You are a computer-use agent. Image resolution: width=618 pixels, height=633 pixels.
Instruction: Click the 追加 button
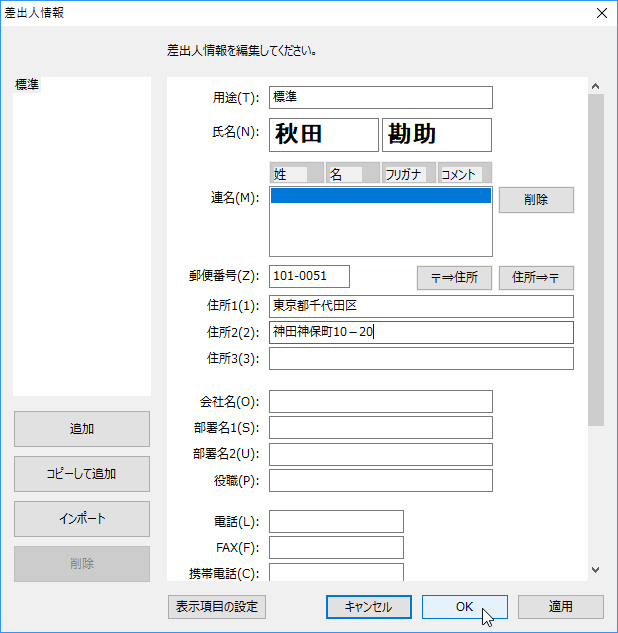[82, 429]
